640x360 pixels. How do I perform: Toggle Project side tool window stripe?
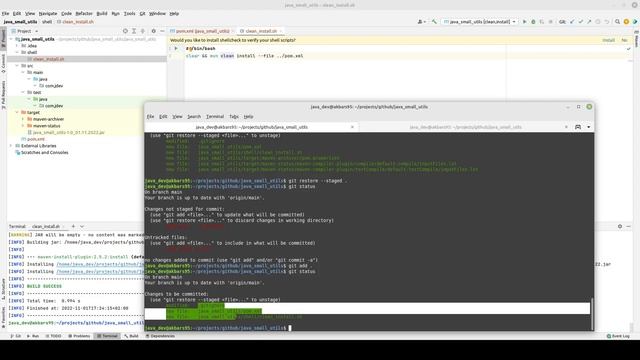[3, 39]
